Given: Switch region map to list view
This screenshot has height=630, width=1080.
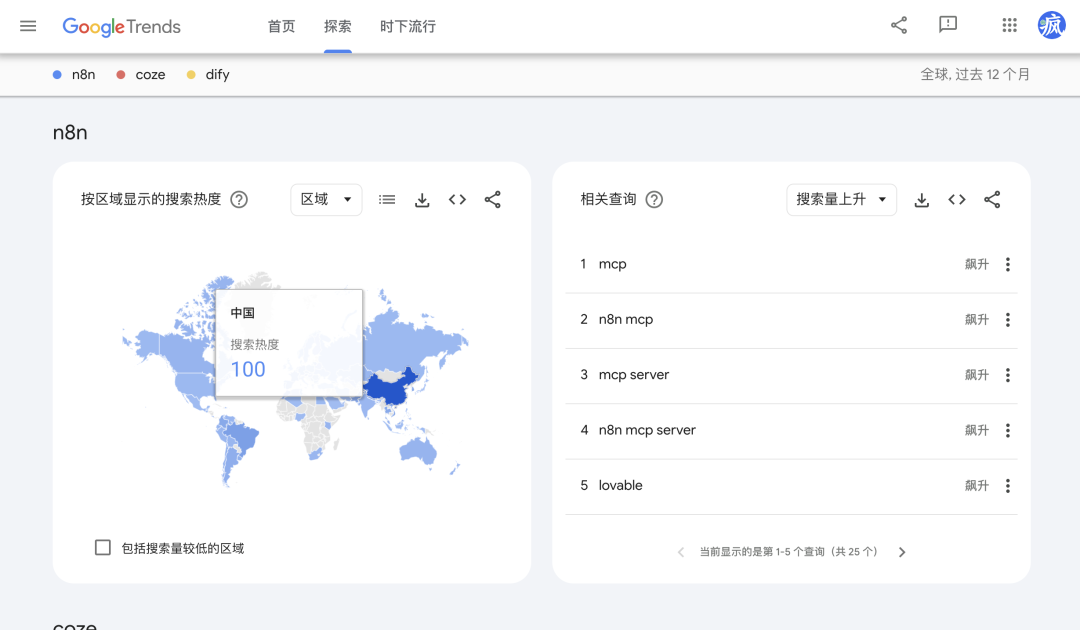Looking at the screenshot, I should coord(387,200).
